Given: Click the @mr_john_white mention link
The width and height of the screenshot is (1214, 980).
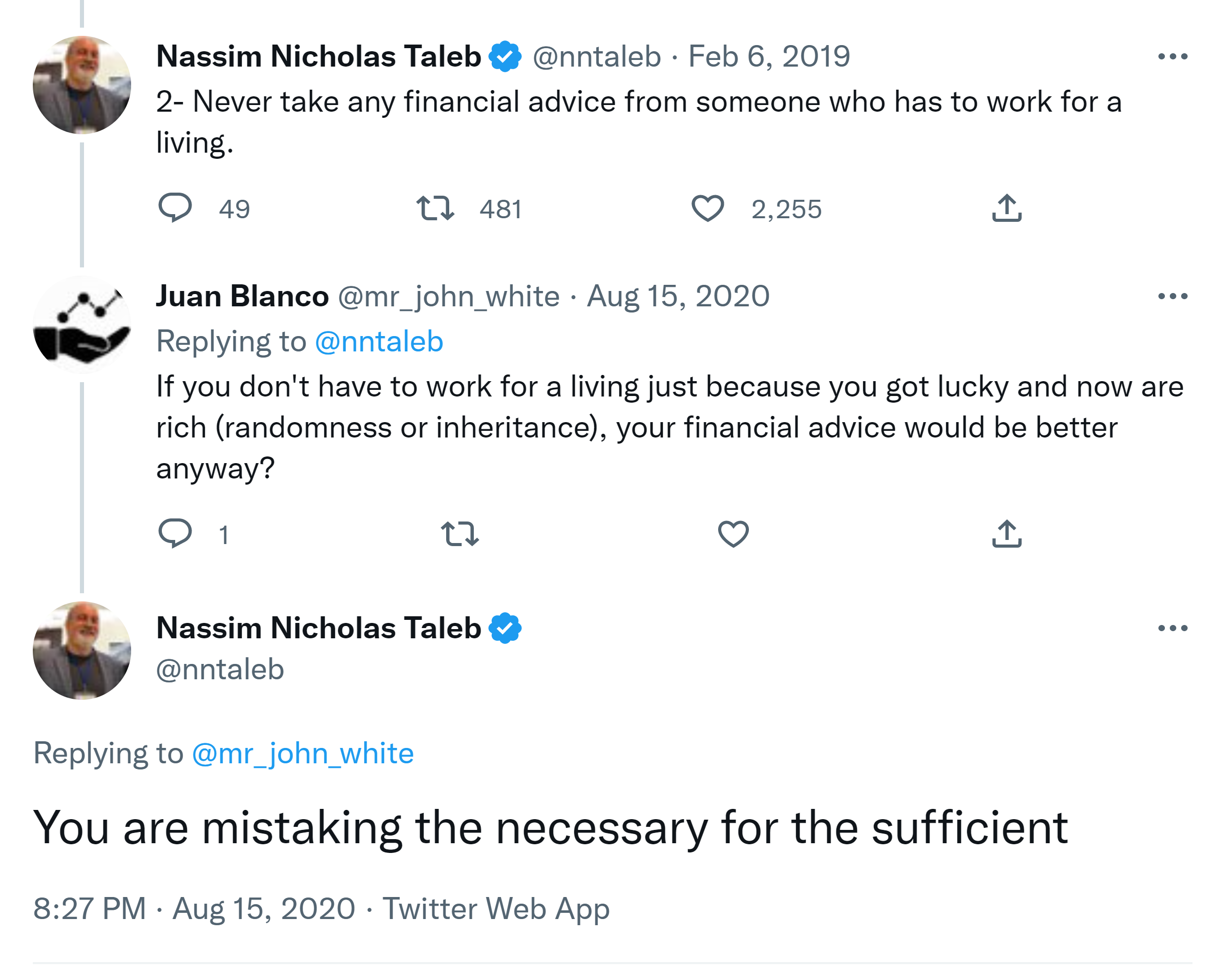Looking at the screenshot, I should 303,753.
